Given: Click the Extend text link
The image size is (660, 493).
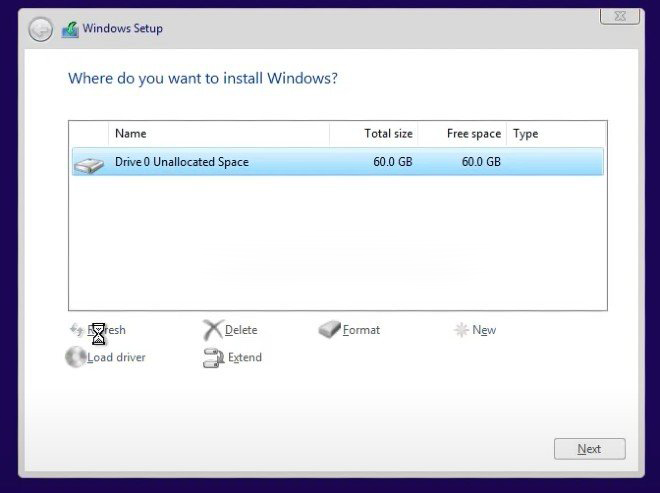Looking at the screenshot, I should pos(244,357).
